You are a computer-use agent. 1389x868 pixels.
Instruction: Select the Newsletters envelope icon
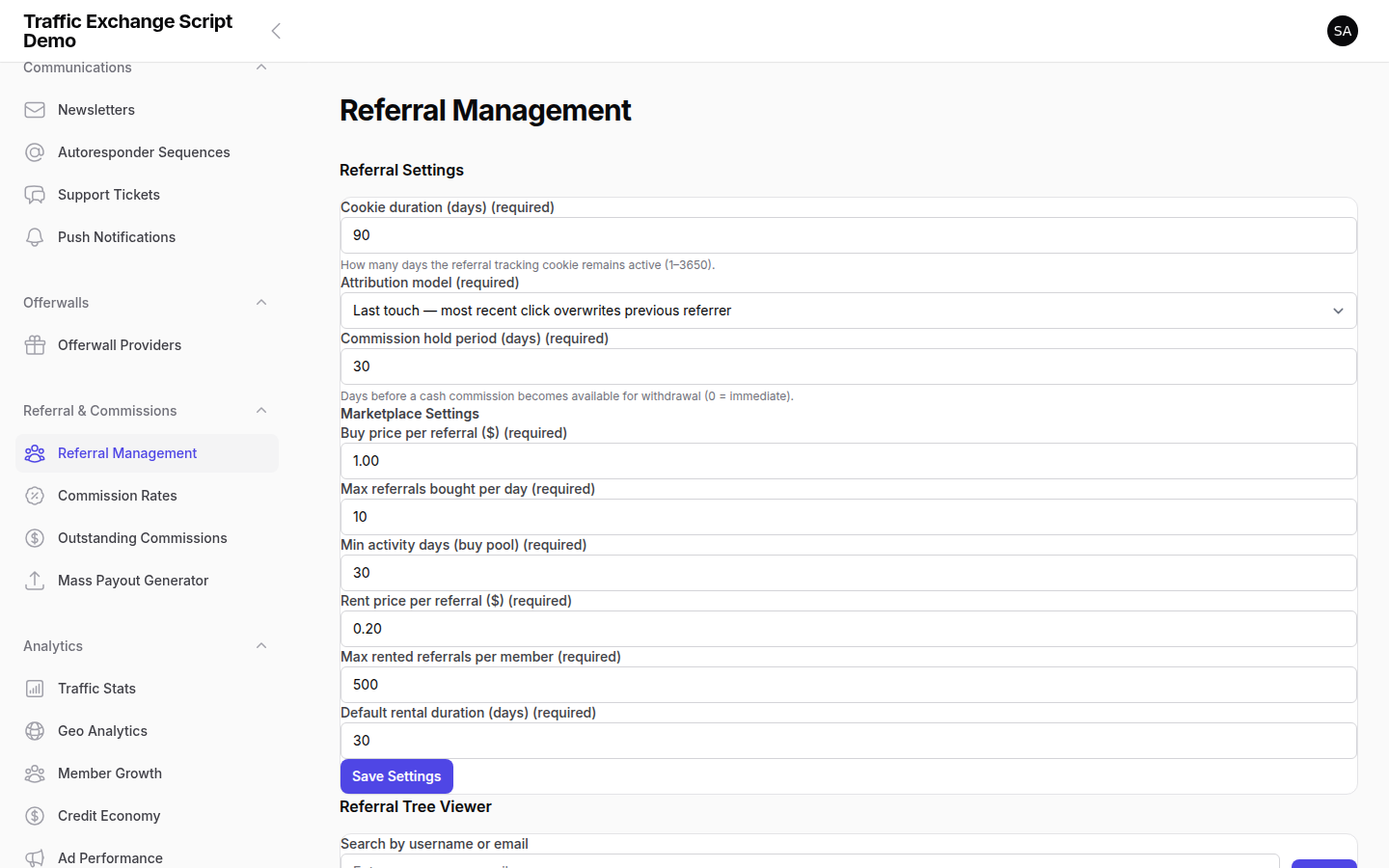[x=35, y=109]
